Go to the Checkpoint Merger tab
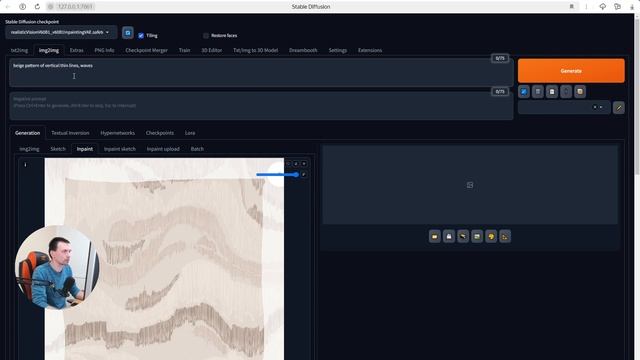 (147, 50)
